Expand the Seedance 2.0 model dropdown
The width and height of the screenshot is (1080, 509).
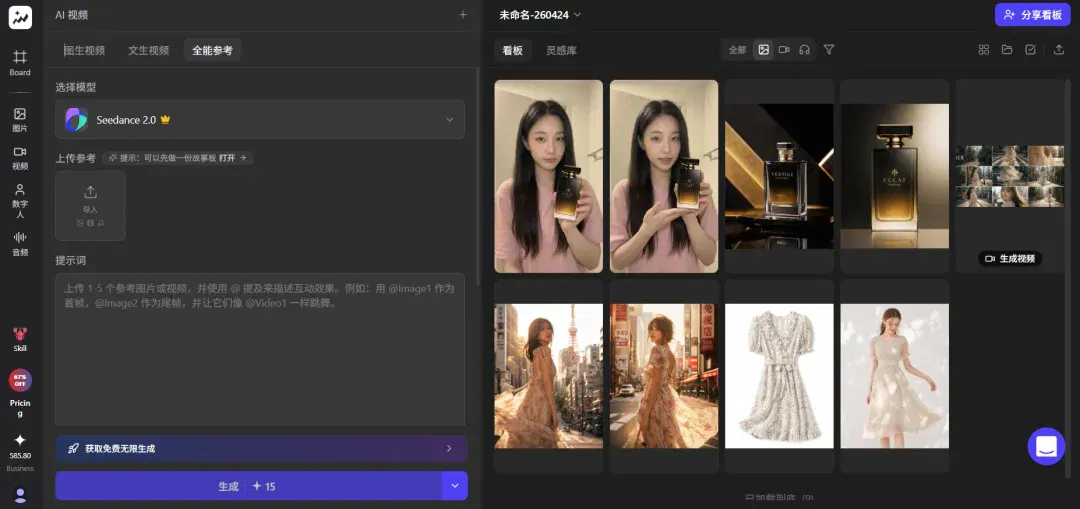pos(260,119)
